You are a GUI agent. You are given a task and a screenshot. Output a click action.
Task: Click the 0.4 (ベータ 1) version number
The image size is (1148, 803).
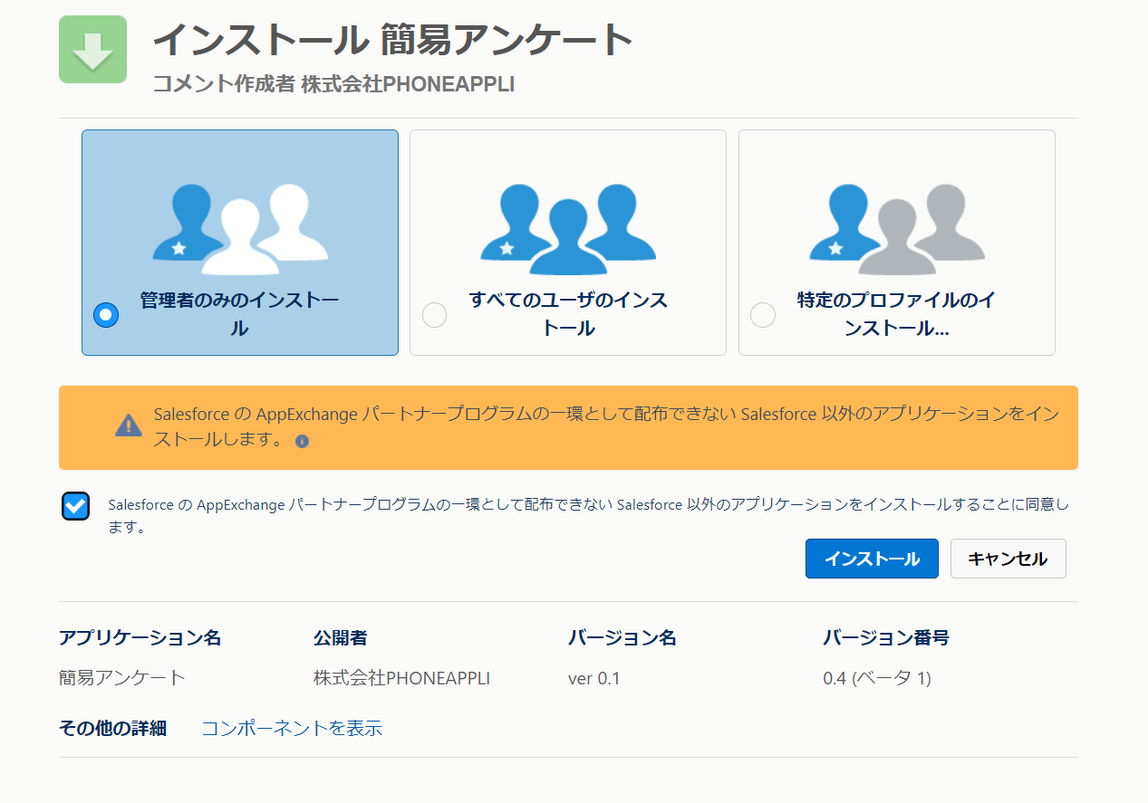[x=877, y=678]
